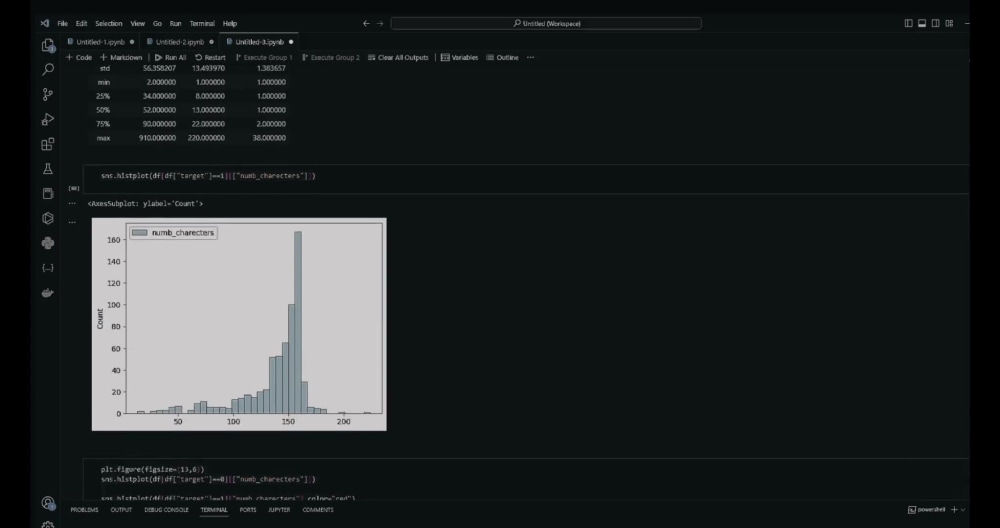Open the Testing flask view

[x=48, y=169]
